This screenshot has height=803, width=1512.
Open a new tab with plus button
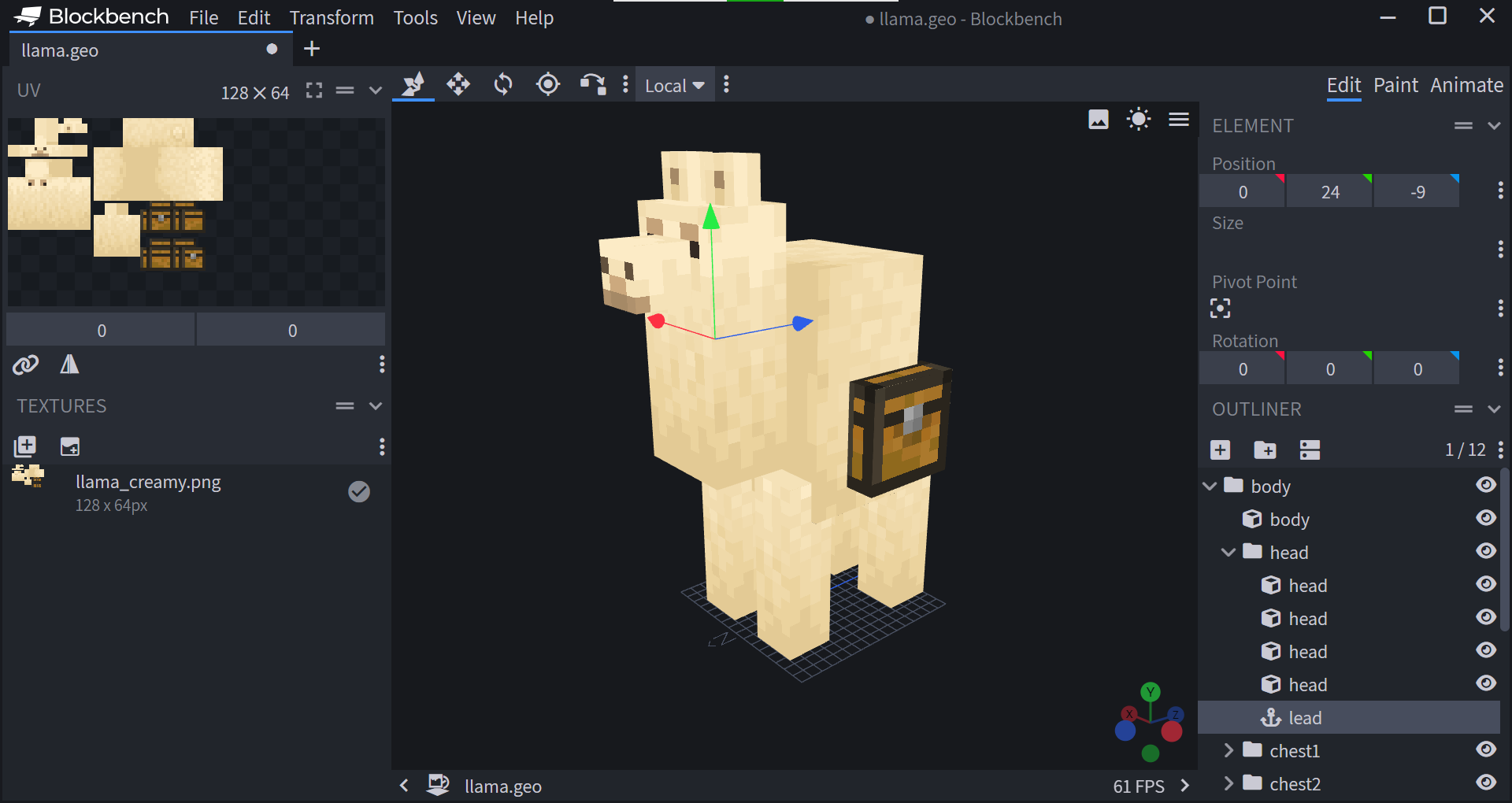pyautogui.click(x=312, y=49)
